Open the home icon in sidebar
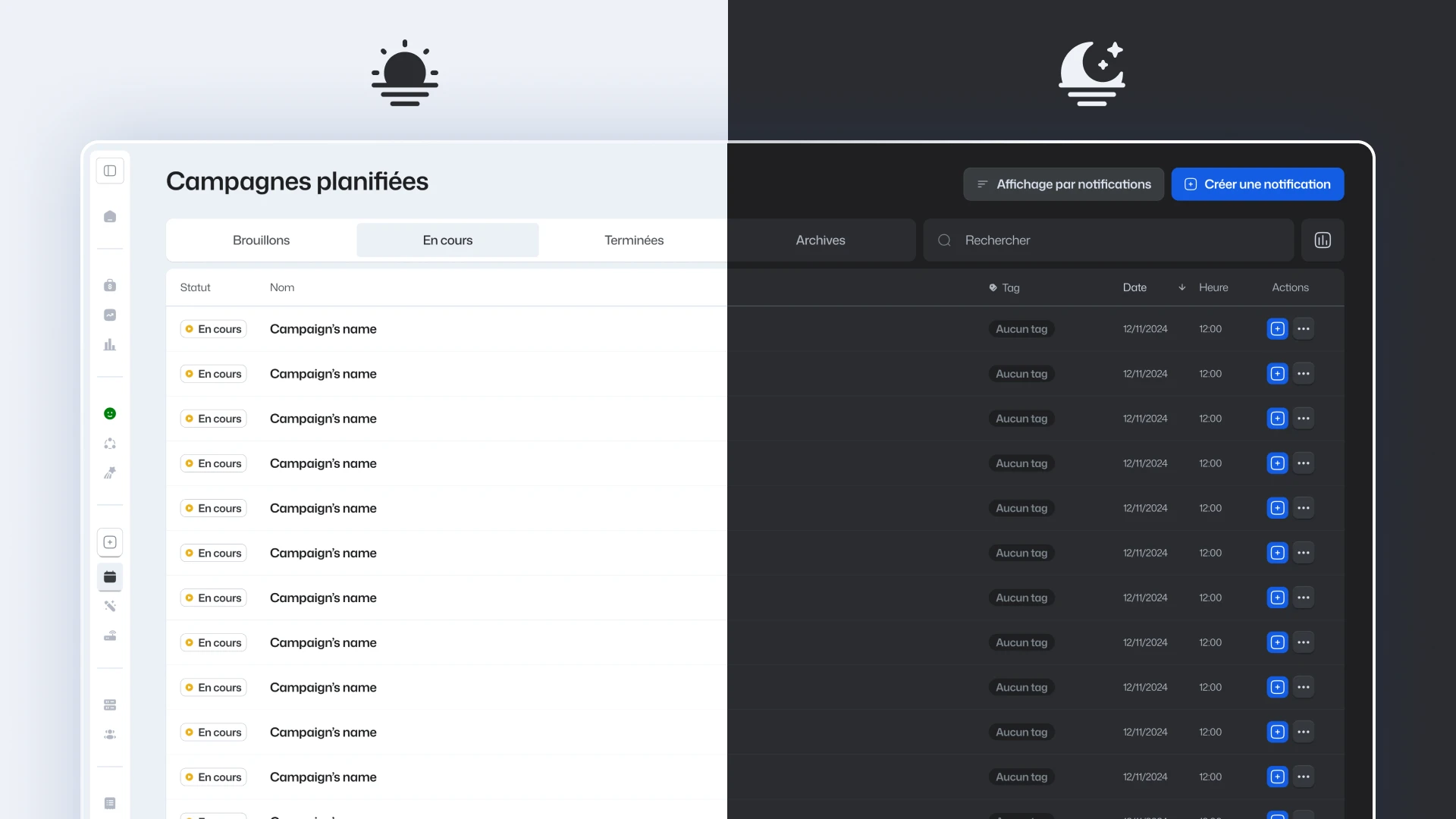 point(110,217)
